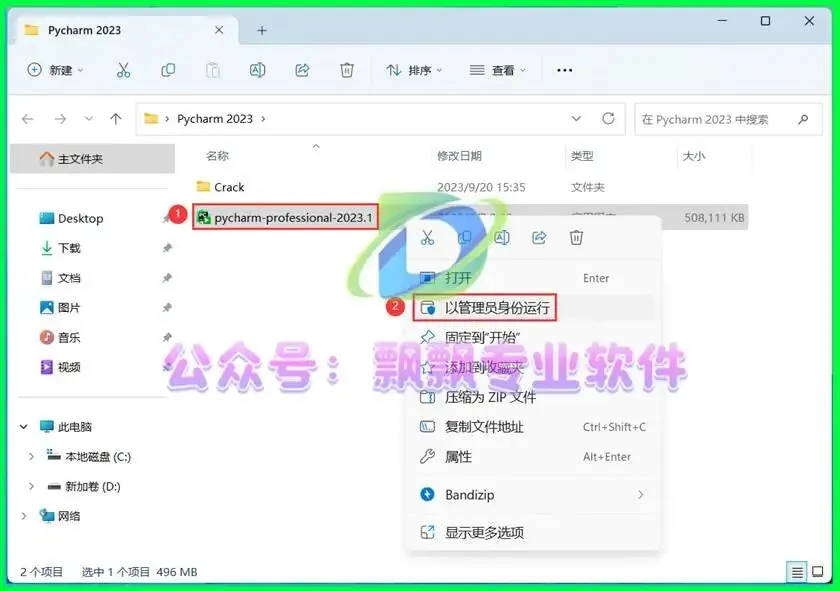Add a new tab with plus button
Viewport: 840px width, 591px height.
click(x=261, y=31)
